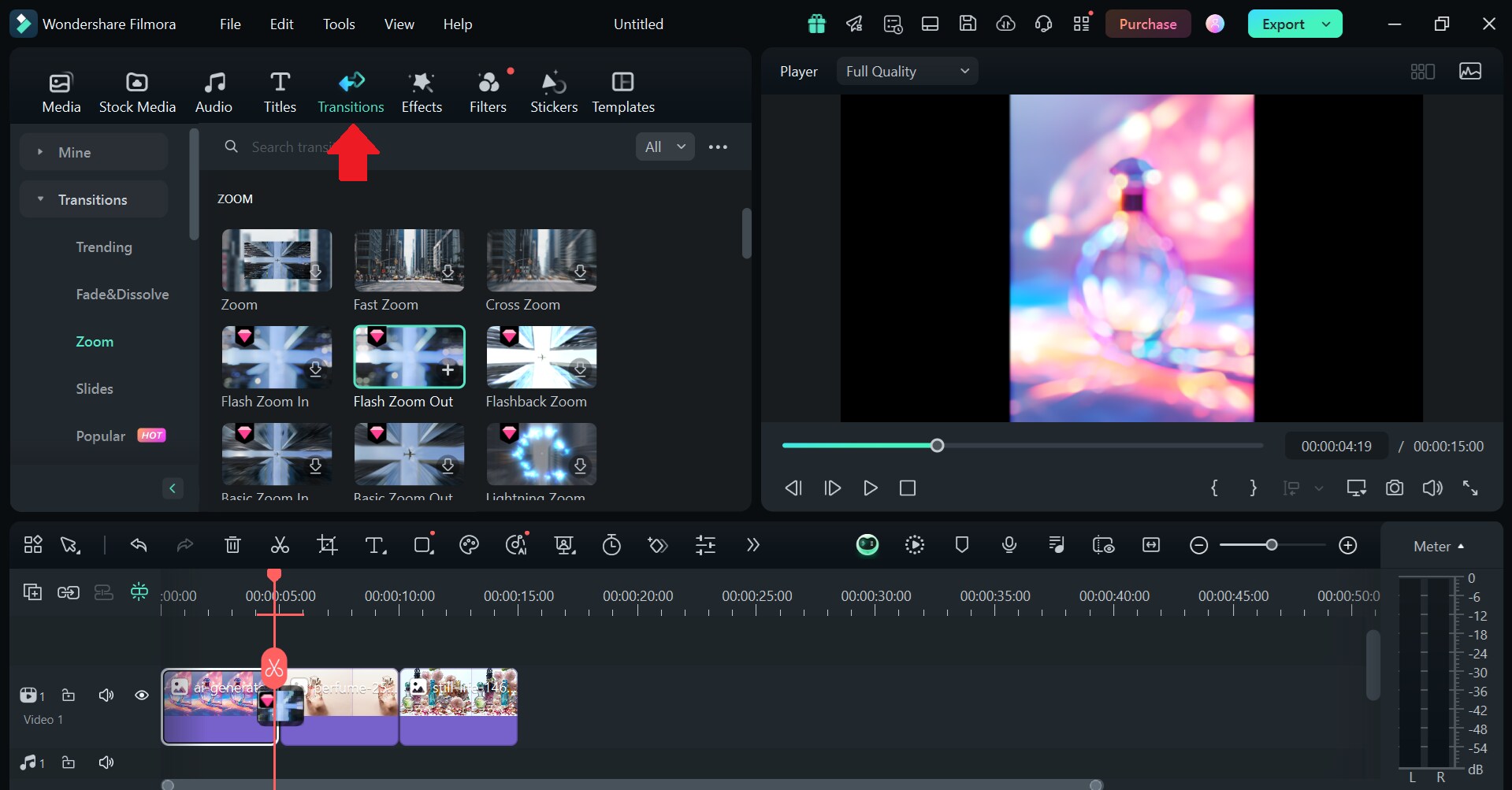Screen dimensions: 1512x790
Task: Open the Edit menu
Action: pos(281,24)
